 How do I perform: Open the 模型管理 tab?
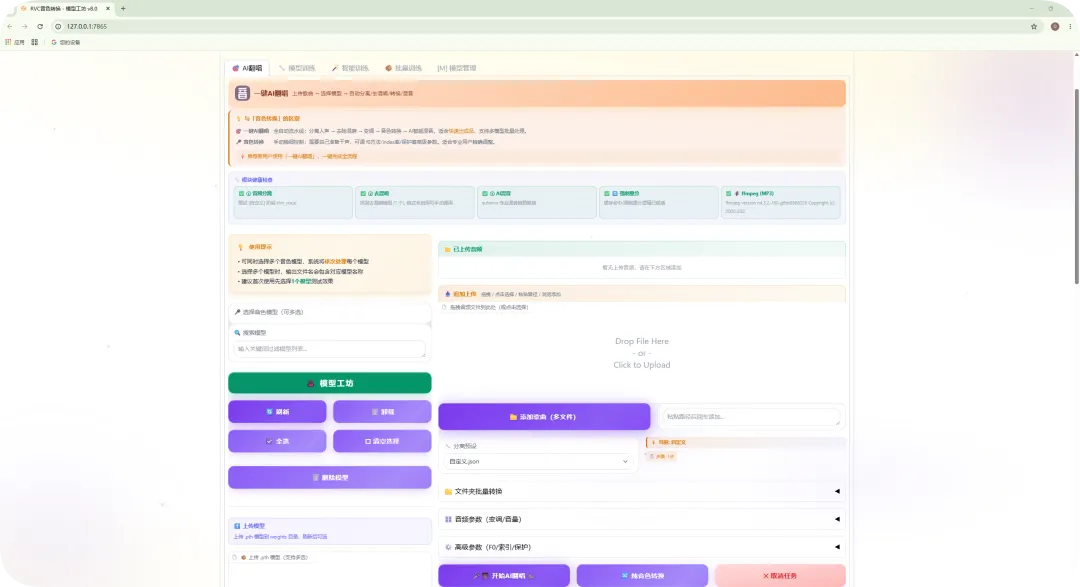(x=457, y=68)
